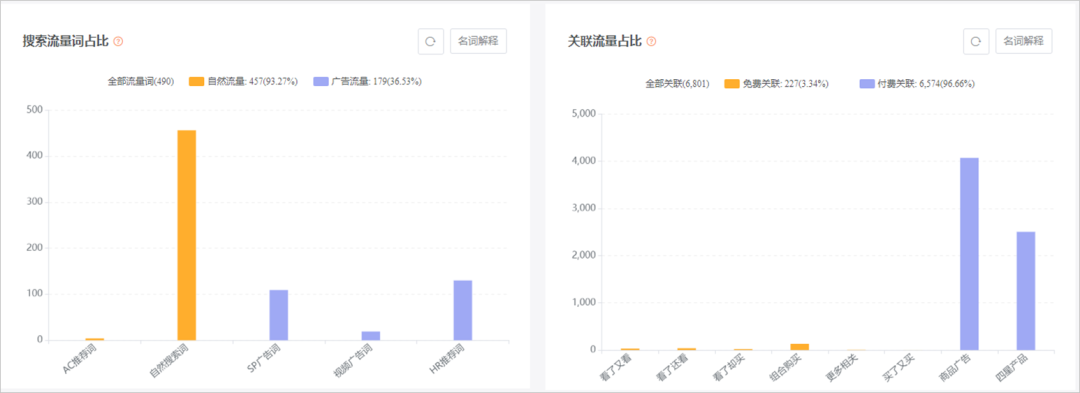1080x393 pixels.
Task: Click the orange 免费关联 legend swatch
Action: pyautogui.click(x=732, y=83)
